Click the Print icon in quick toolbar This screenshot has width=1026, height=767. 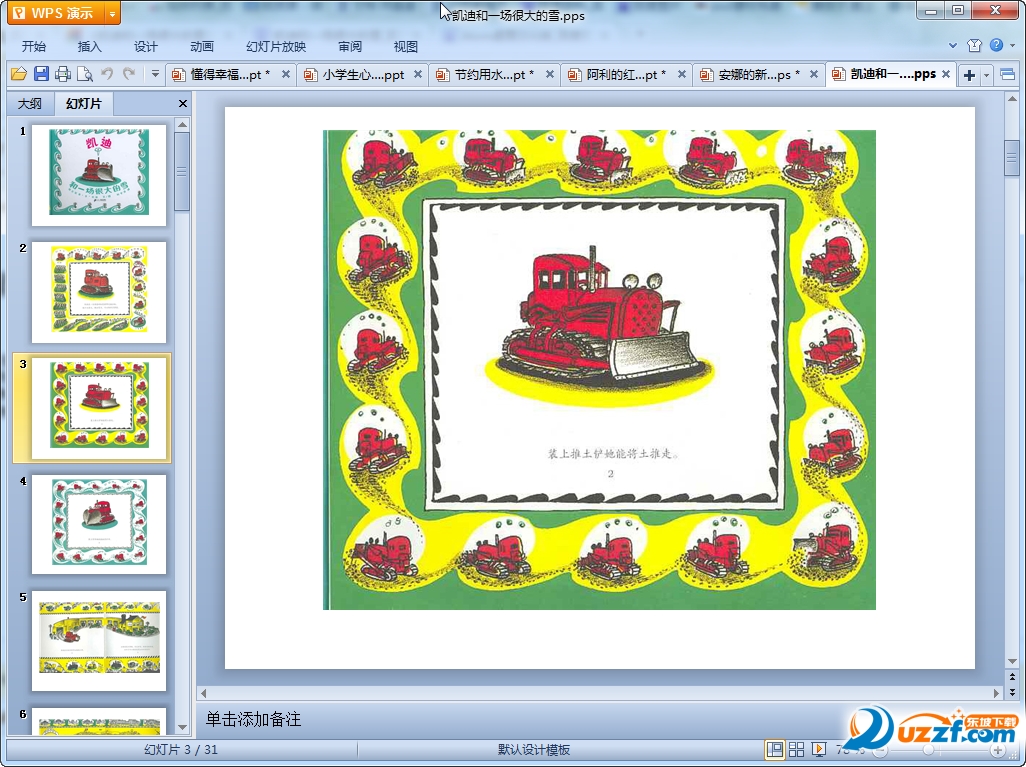63,74
